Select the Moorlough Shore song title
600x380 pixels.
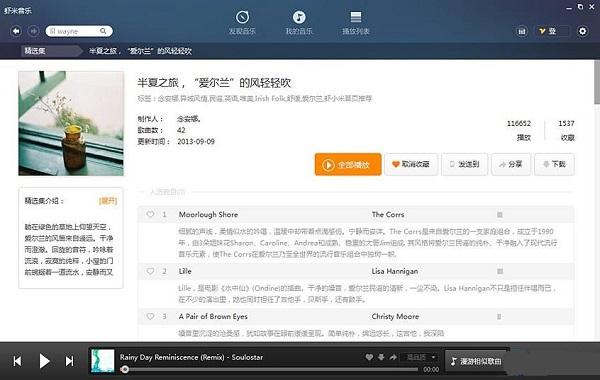pos(208,215)
